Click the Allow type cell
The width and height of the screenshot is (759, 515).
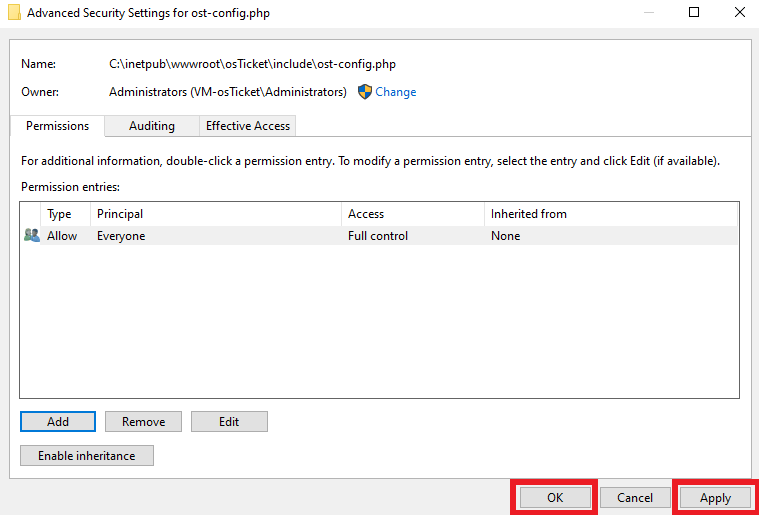pos(62,236)
